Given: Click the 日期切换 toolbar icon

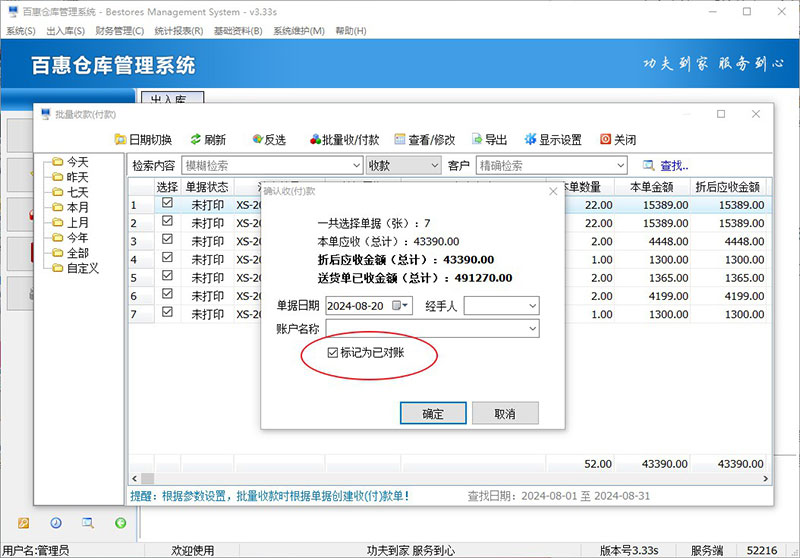Looking at the screenshot, I should pyautogui.click(x=120, y=139).
